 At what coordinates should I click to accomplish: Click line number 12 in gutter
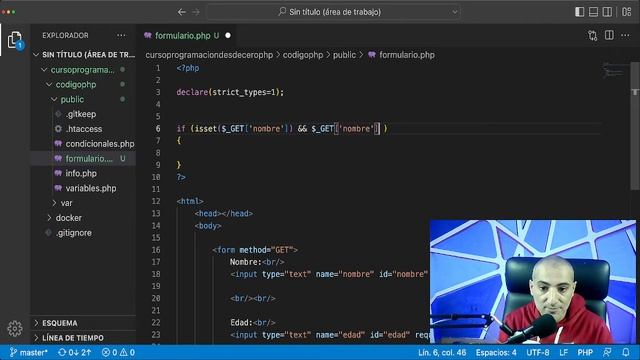[x=156, y=201]
